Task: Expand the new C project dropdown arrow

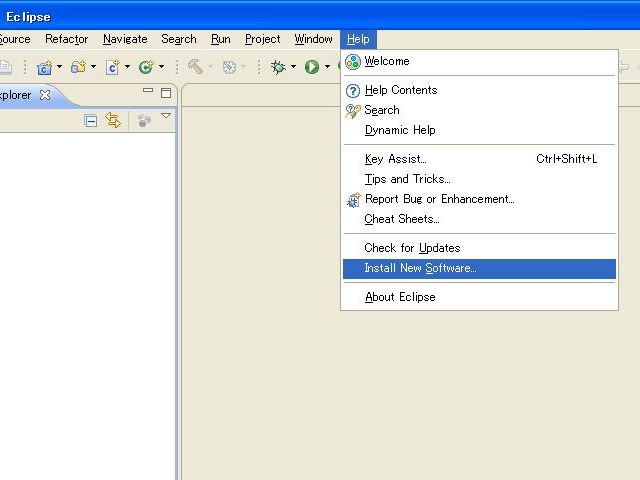Action: pyautogui.click(x=60, y=67)
